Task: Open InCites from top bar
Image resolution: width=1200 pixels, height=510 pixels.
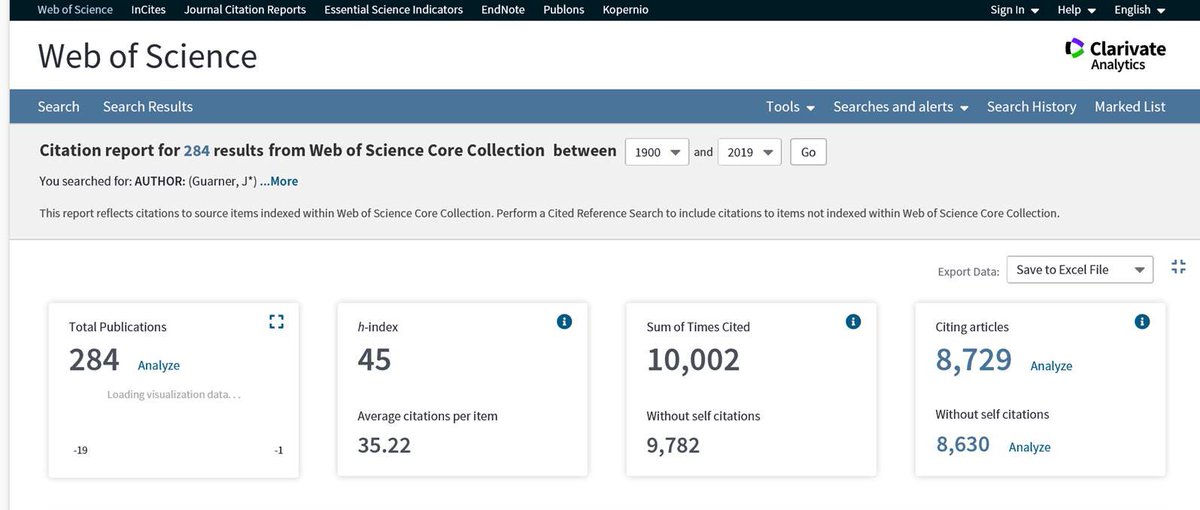Action: tap(149, 10)
